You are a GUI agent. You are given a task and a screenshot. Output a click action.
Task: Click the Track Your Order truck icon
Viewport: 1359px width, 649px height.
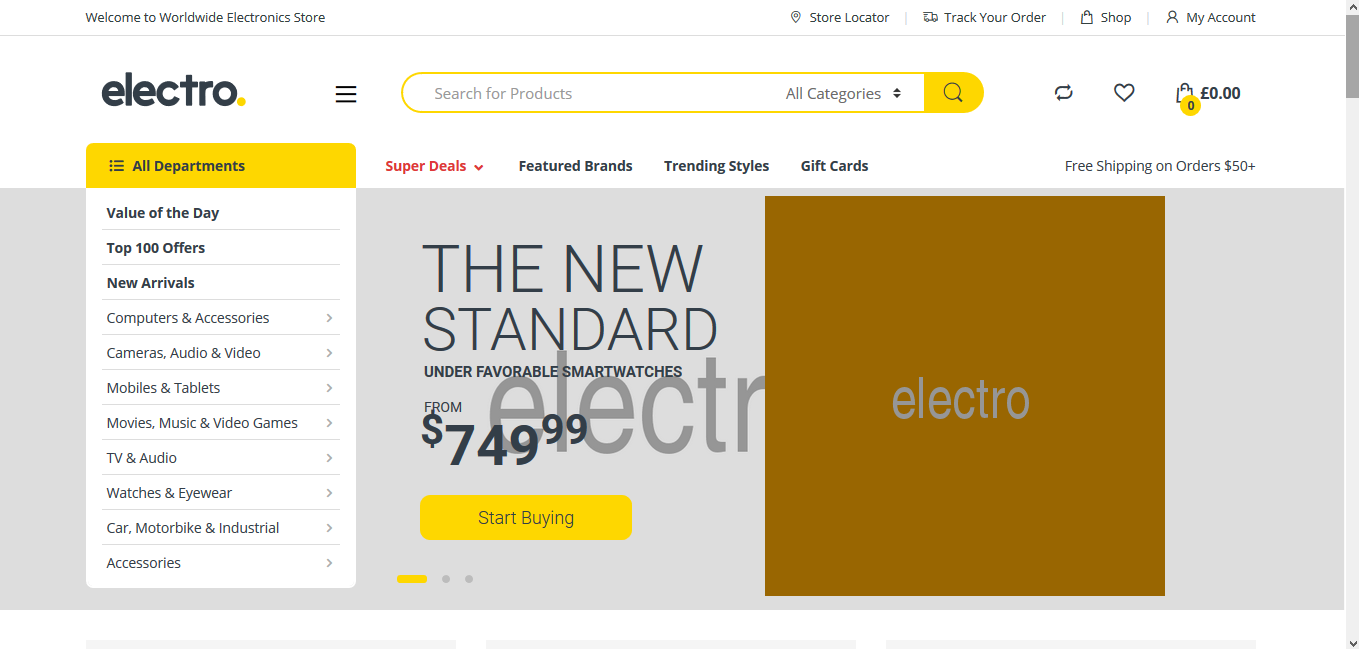[930, 17]
